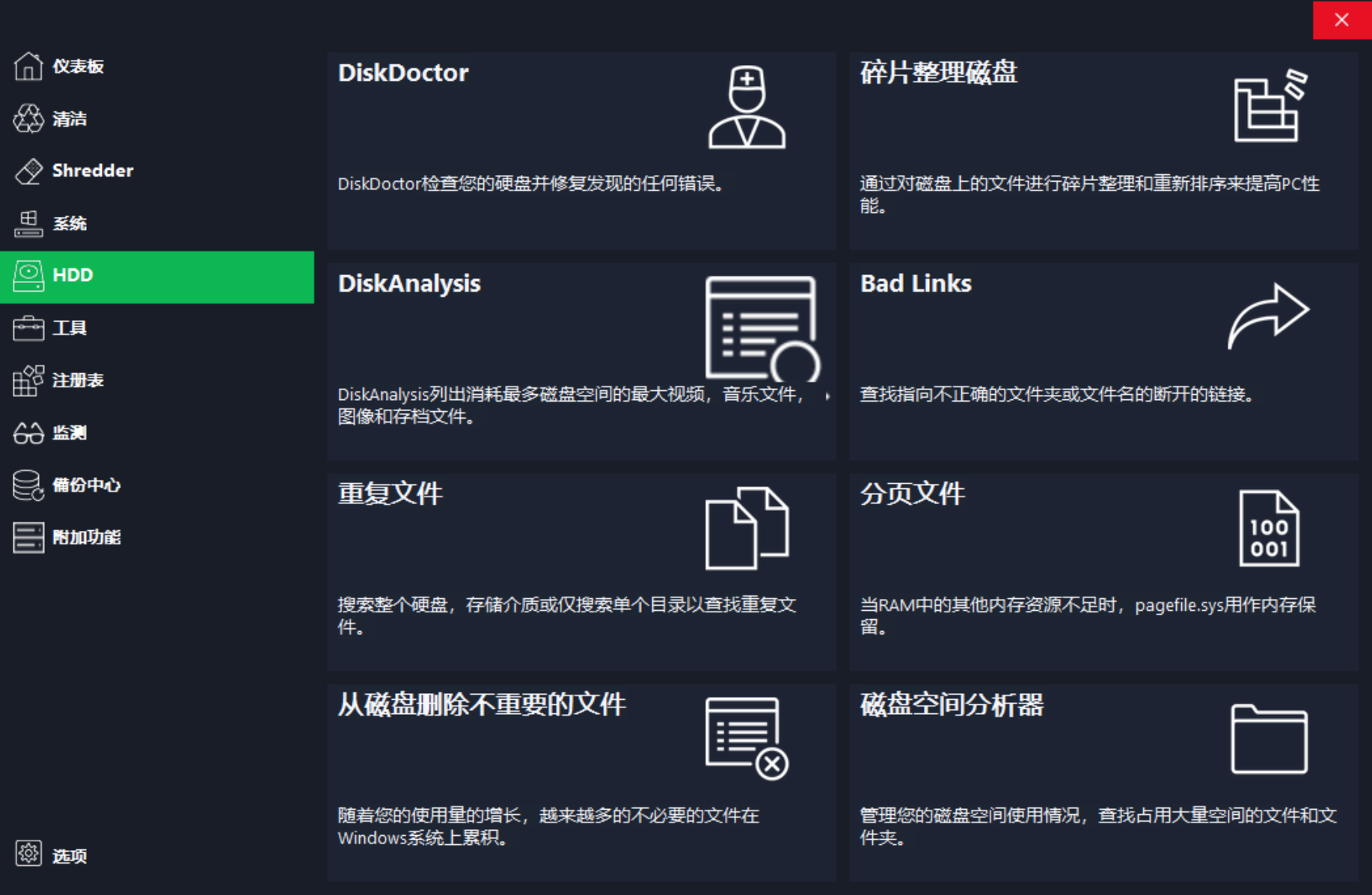Click the recycle icon beside 清洁

[x=28, y=118]
